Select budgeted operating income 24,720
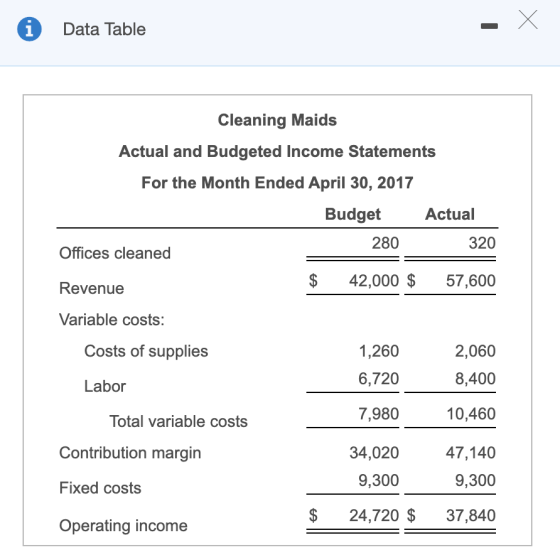The height and width of the screenshot is (550, 560). click(374, 515)
